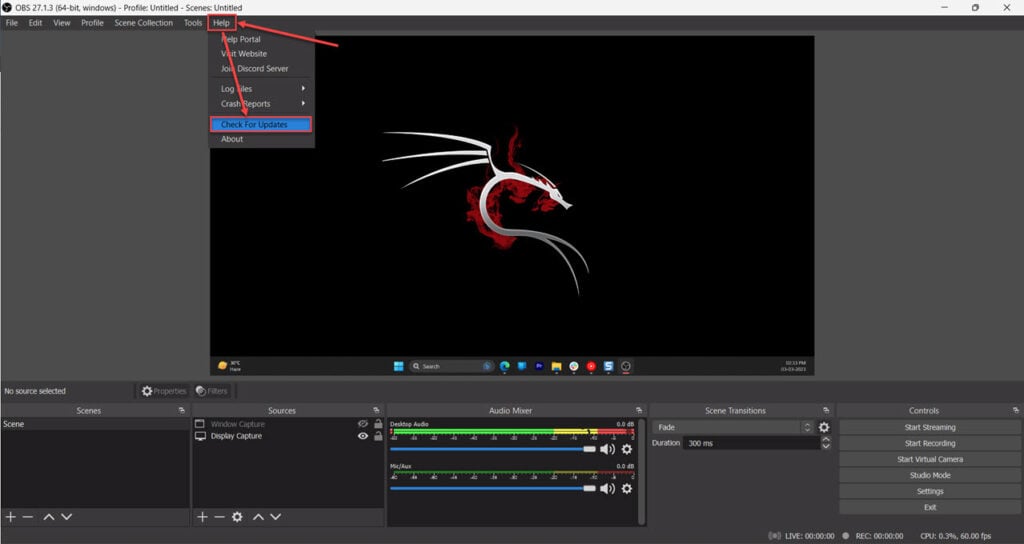The width and height of the screenshot is (1024, 544).
Task: Open Mic/Aux settings gear
Action: (x=627, y=488)
